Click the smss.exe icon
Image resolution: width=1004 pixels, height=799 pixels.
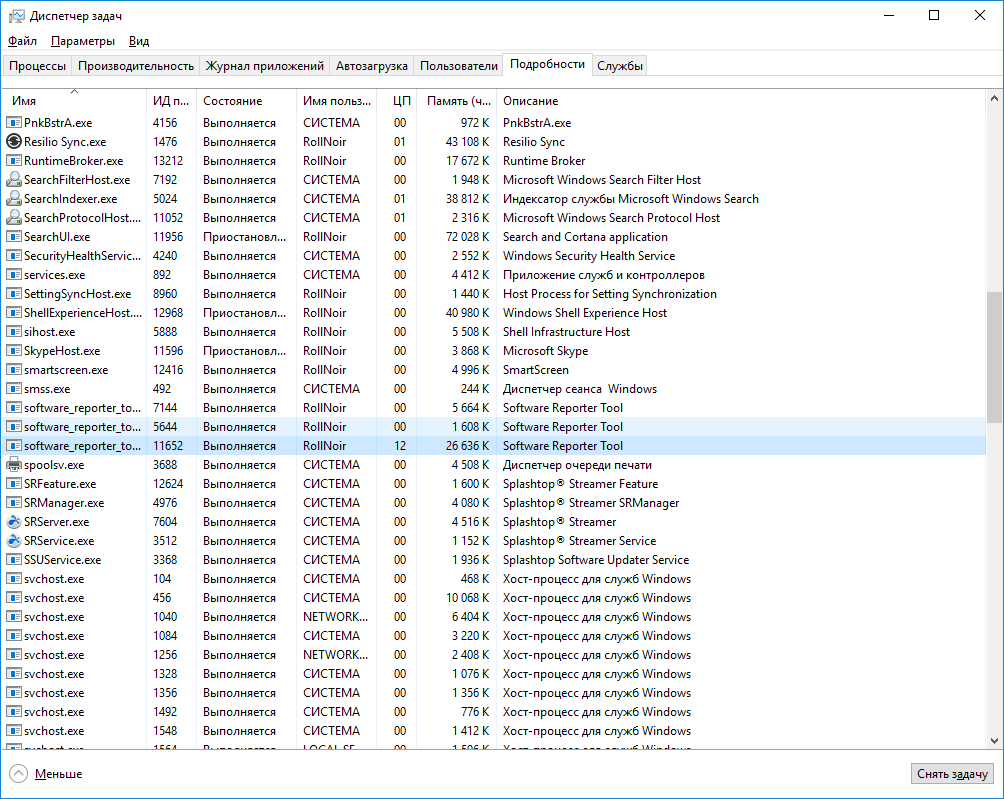pyautogui.click(x=13, y=389)
